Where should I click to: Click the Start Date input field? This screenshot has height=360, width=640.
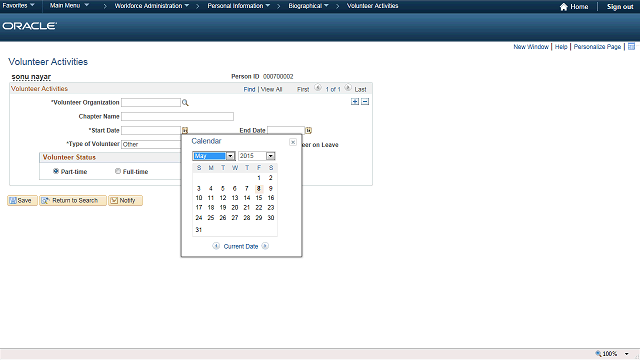151,130
